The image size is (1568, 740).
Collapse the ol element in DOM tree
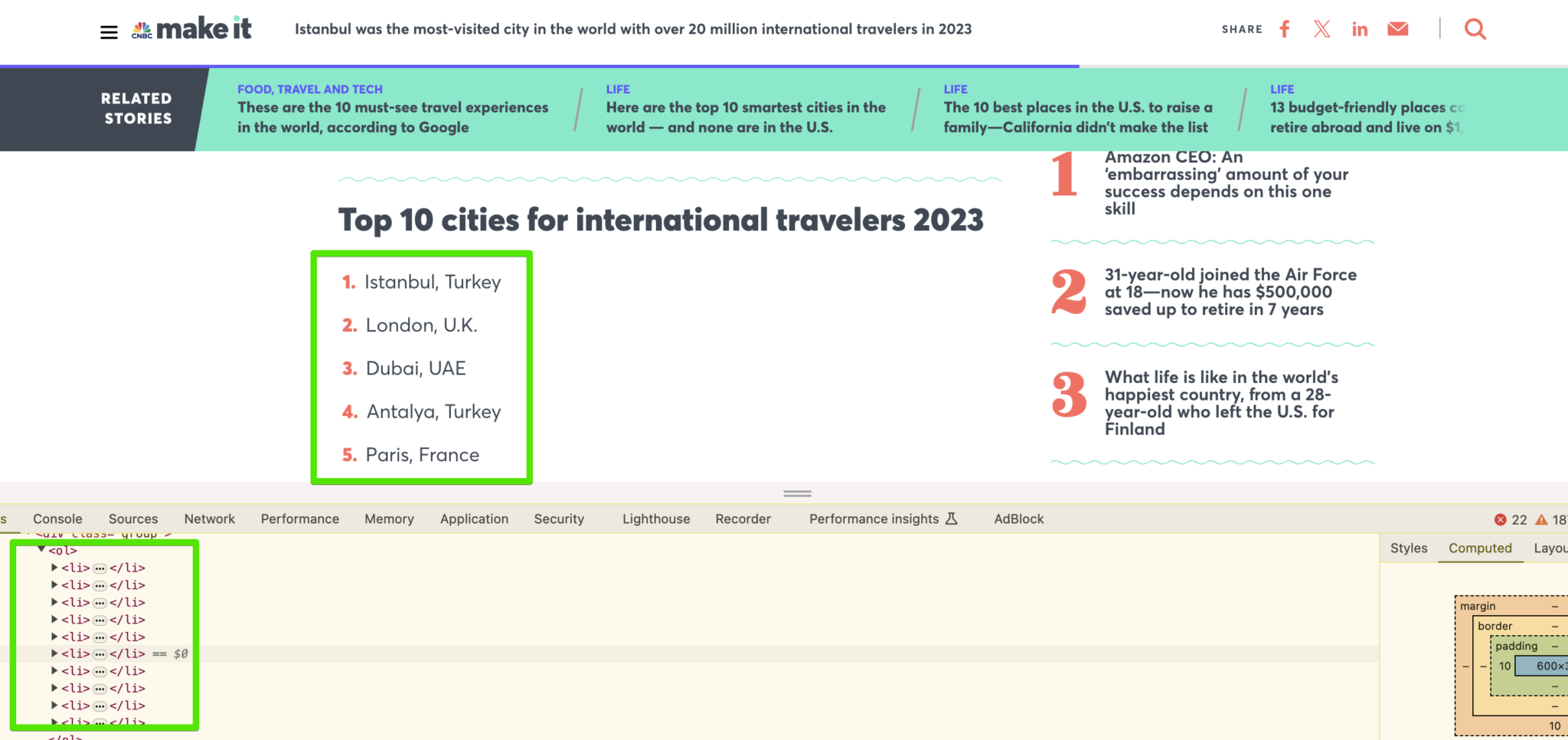41,549
